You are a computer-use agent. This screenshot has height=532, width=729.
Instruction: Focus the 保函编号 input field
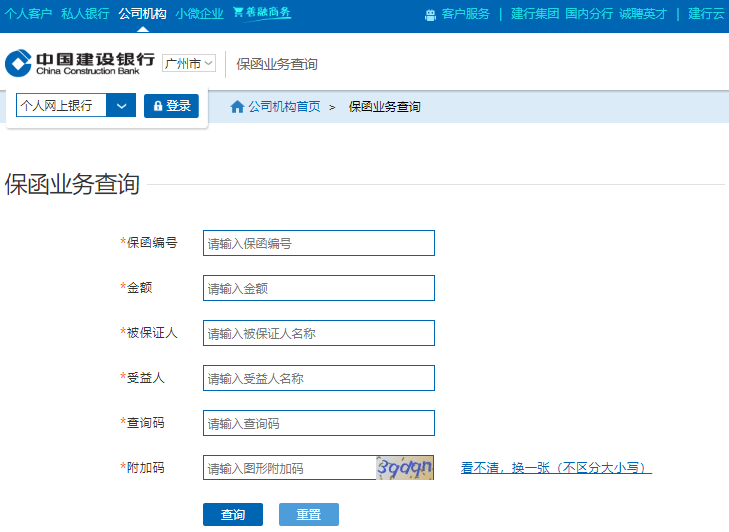[318, 243]
